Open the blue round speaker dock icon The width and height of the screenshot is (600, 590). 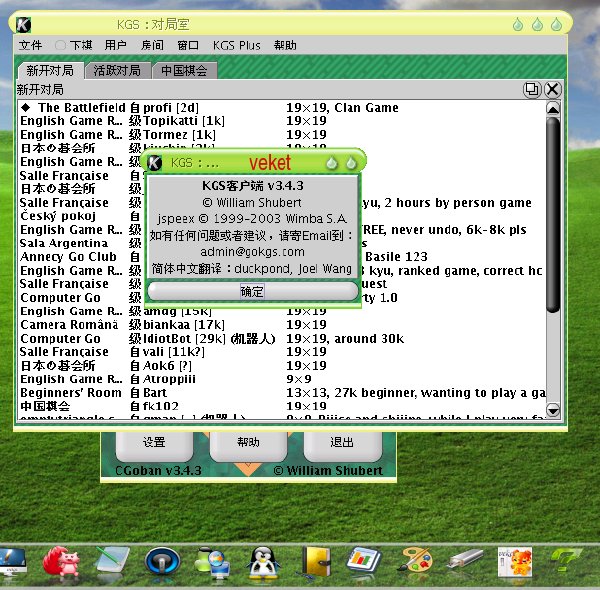tap(162, 562)
